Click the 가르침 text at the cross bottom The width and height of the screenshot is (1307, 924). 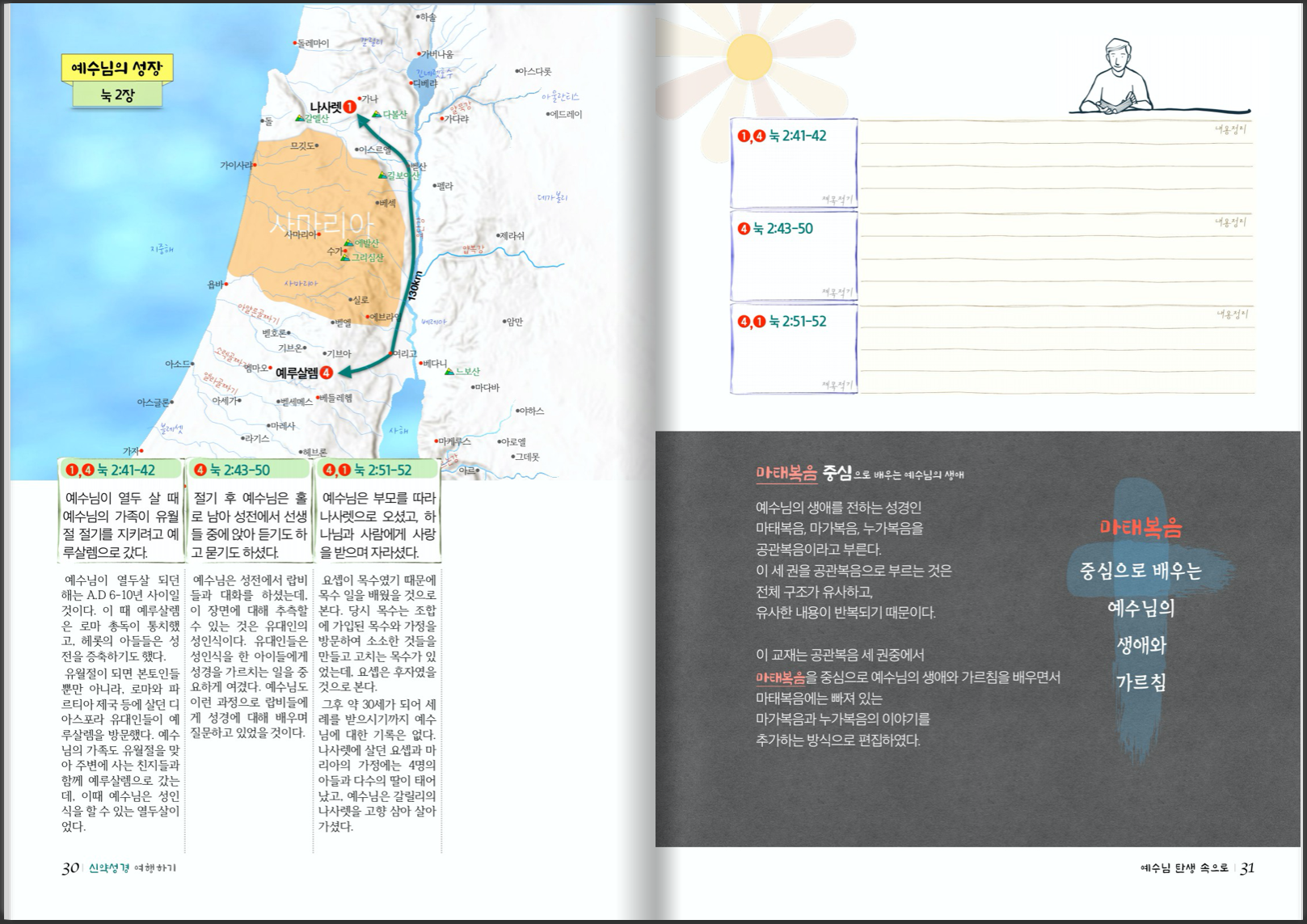1140,682
